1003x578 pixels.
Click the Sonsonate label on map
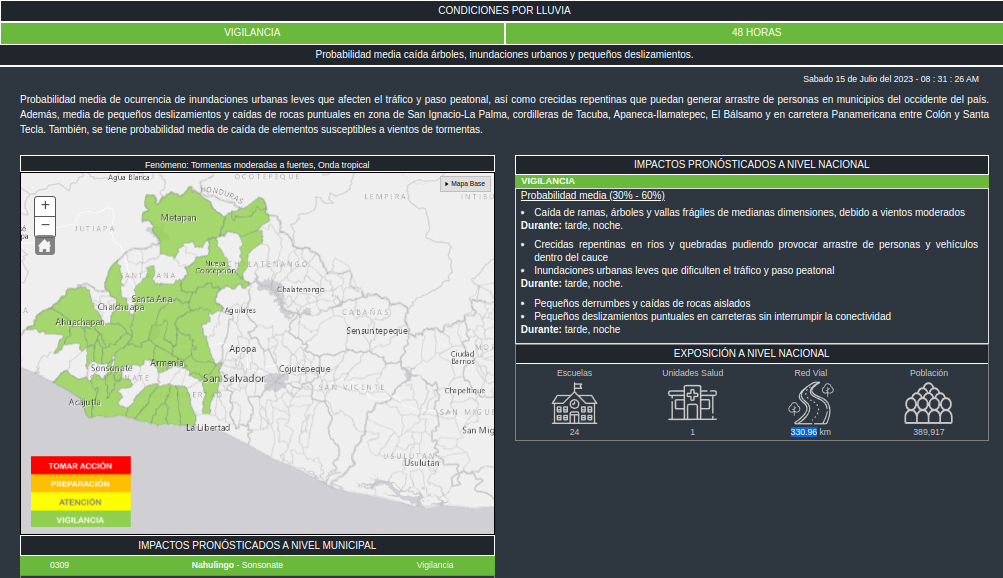[111, 368]
